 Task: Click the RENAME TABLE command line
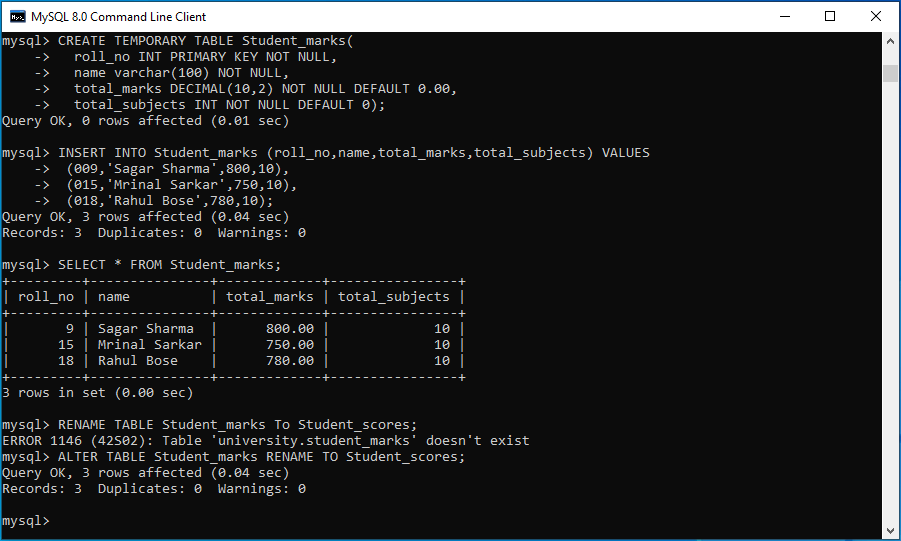[237, 425]
